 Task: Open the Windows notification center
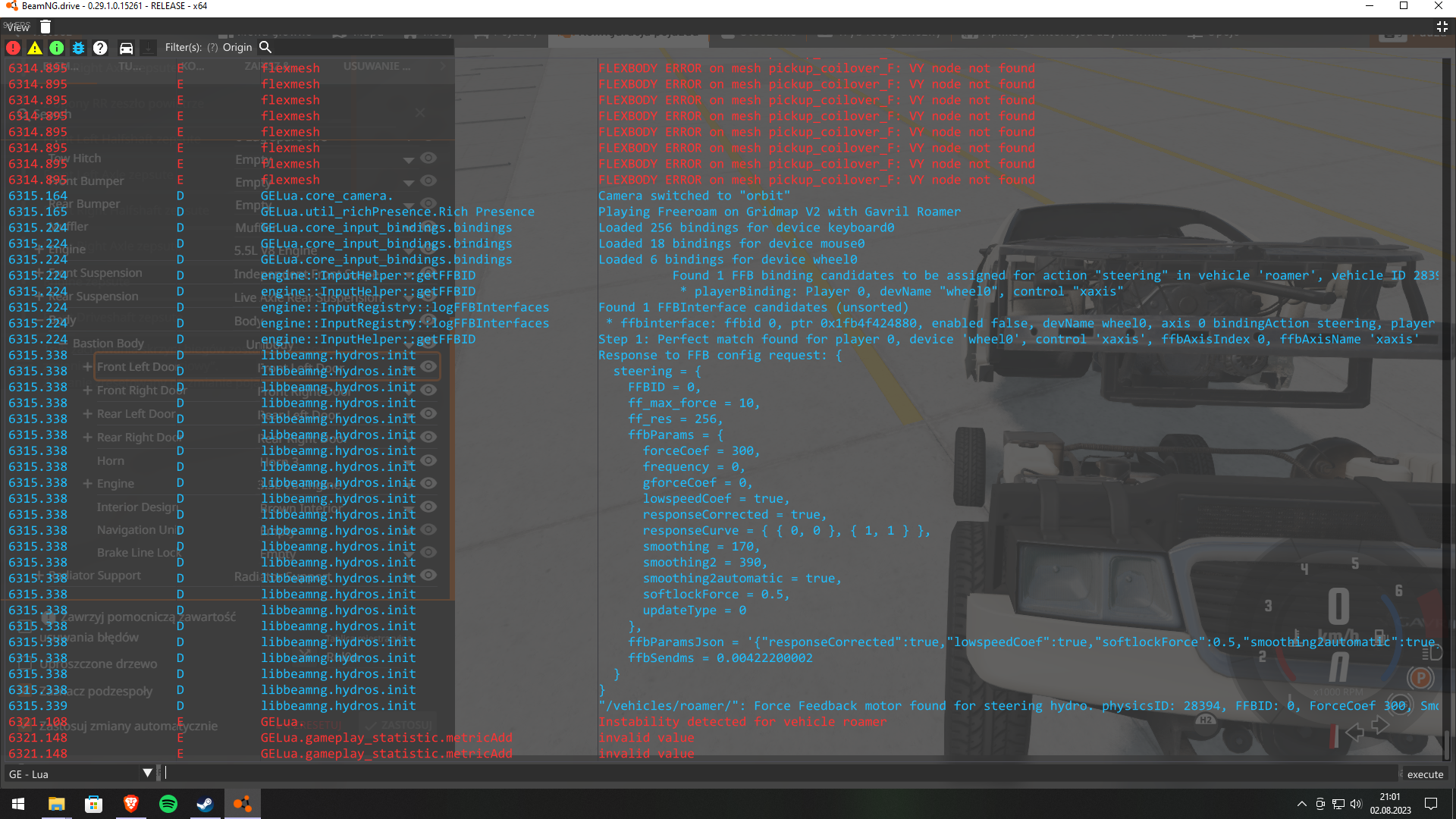(x=1431, y=804)
